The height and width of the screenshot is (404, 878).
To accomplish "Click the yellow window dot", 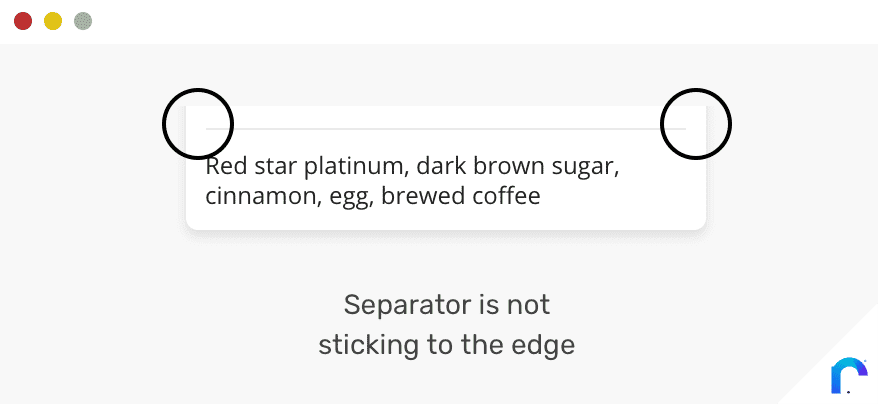I will click(x=53, y=21).
